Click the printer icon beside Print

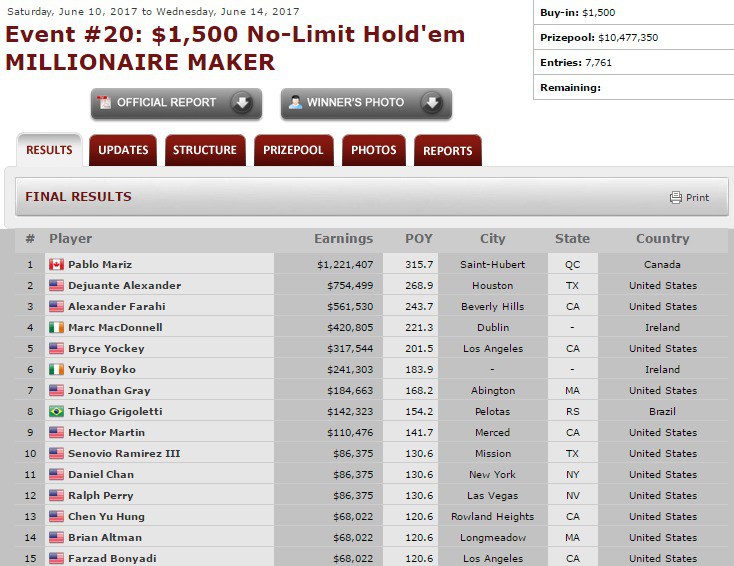[676, 198]
